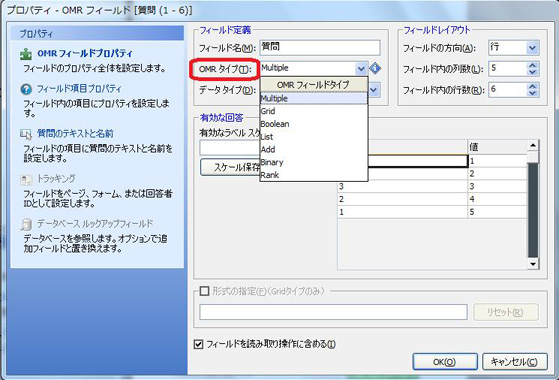Click the スケール保存 button
This screenshot has width=559, height=380.
pos(231,167)
